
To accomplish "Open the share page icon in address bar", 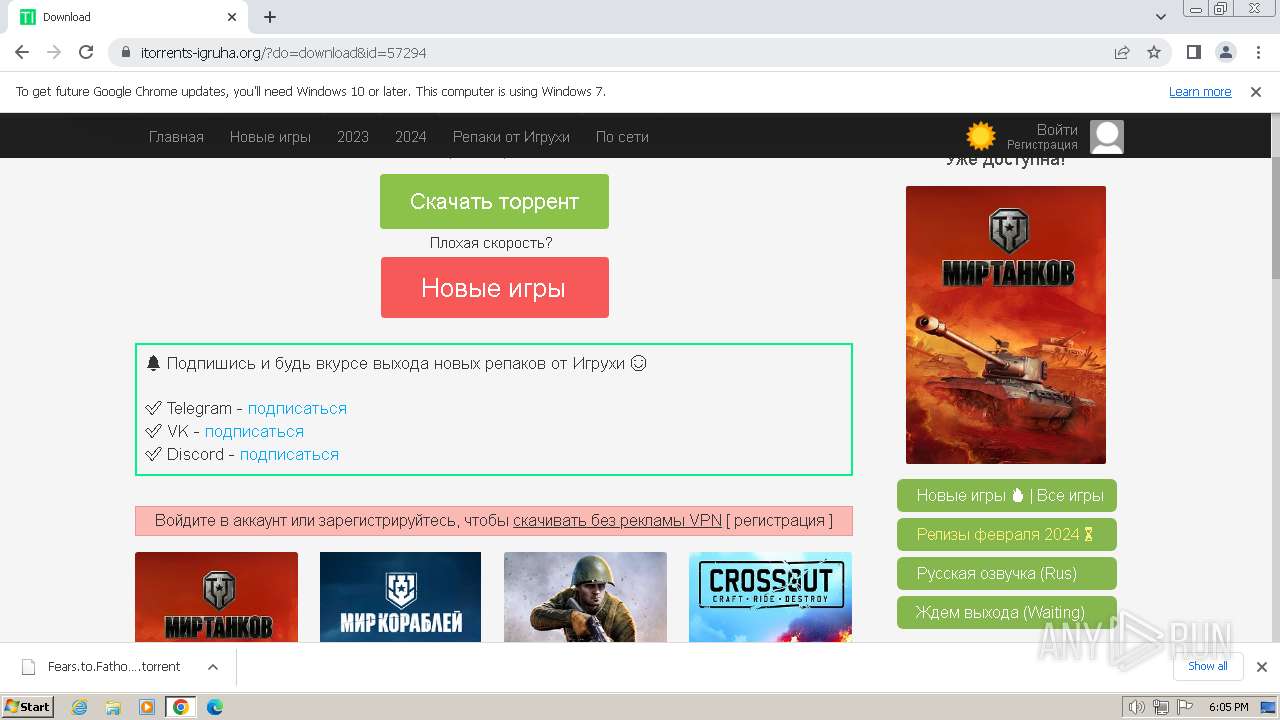I will coord(1122,52).
